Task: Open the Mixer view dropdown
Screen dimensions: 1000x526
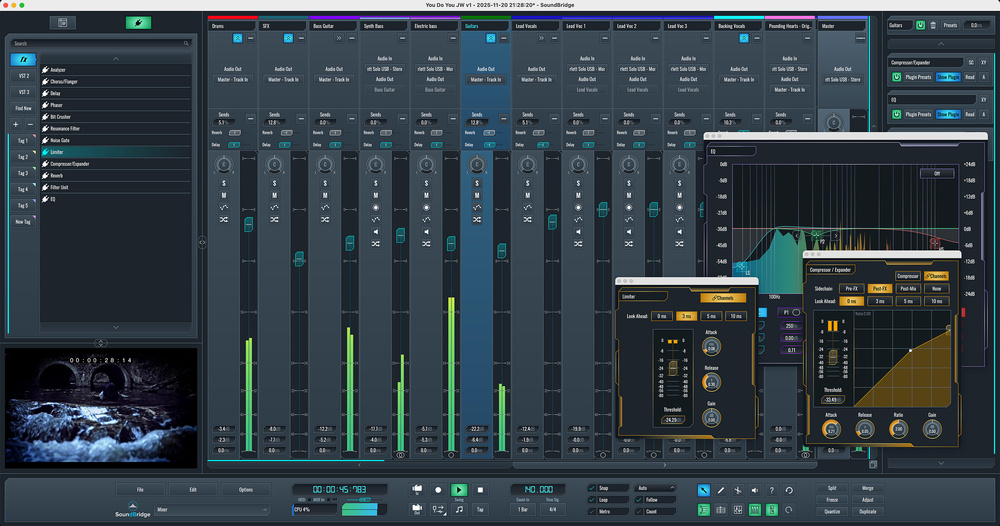Action: [211, 510]
